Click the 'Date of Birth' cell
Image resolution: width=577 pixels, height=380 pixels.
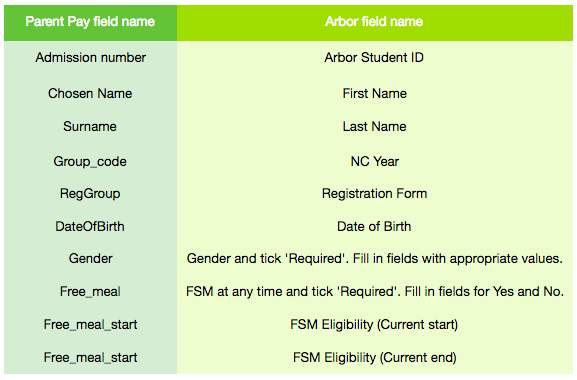click(x=375, y=226)
